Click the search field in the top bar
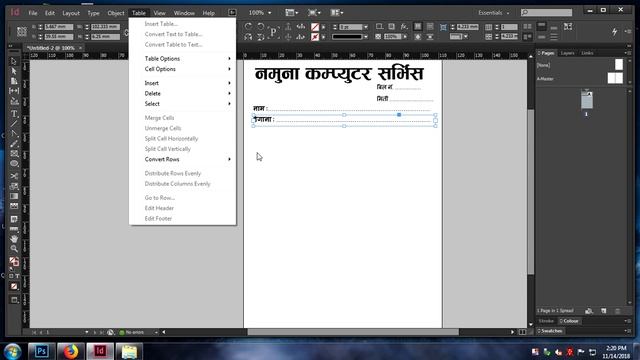640x360 pixels. [x=546, y=13]
